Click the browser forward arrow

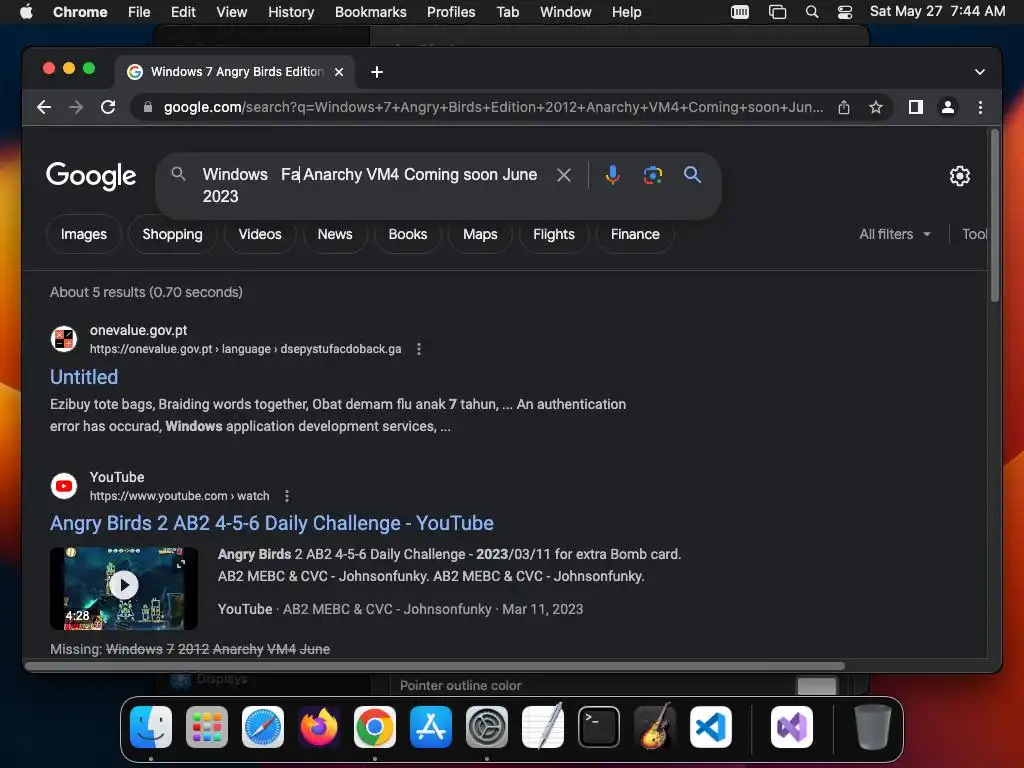tap(76, 107)
